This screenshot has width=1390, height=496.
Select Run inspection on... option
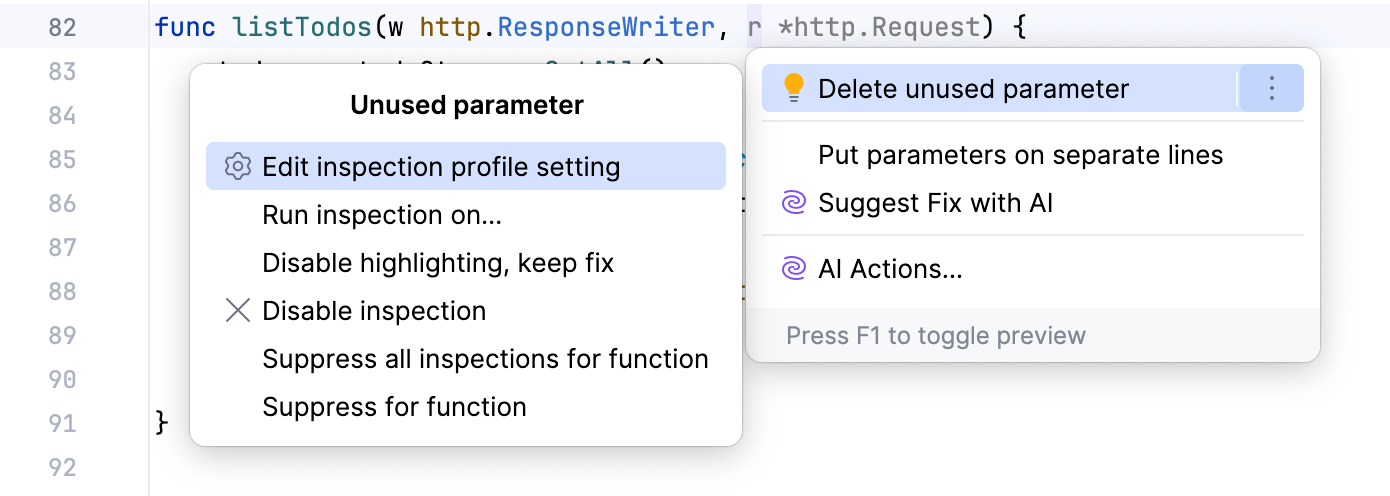pos(382,215)
